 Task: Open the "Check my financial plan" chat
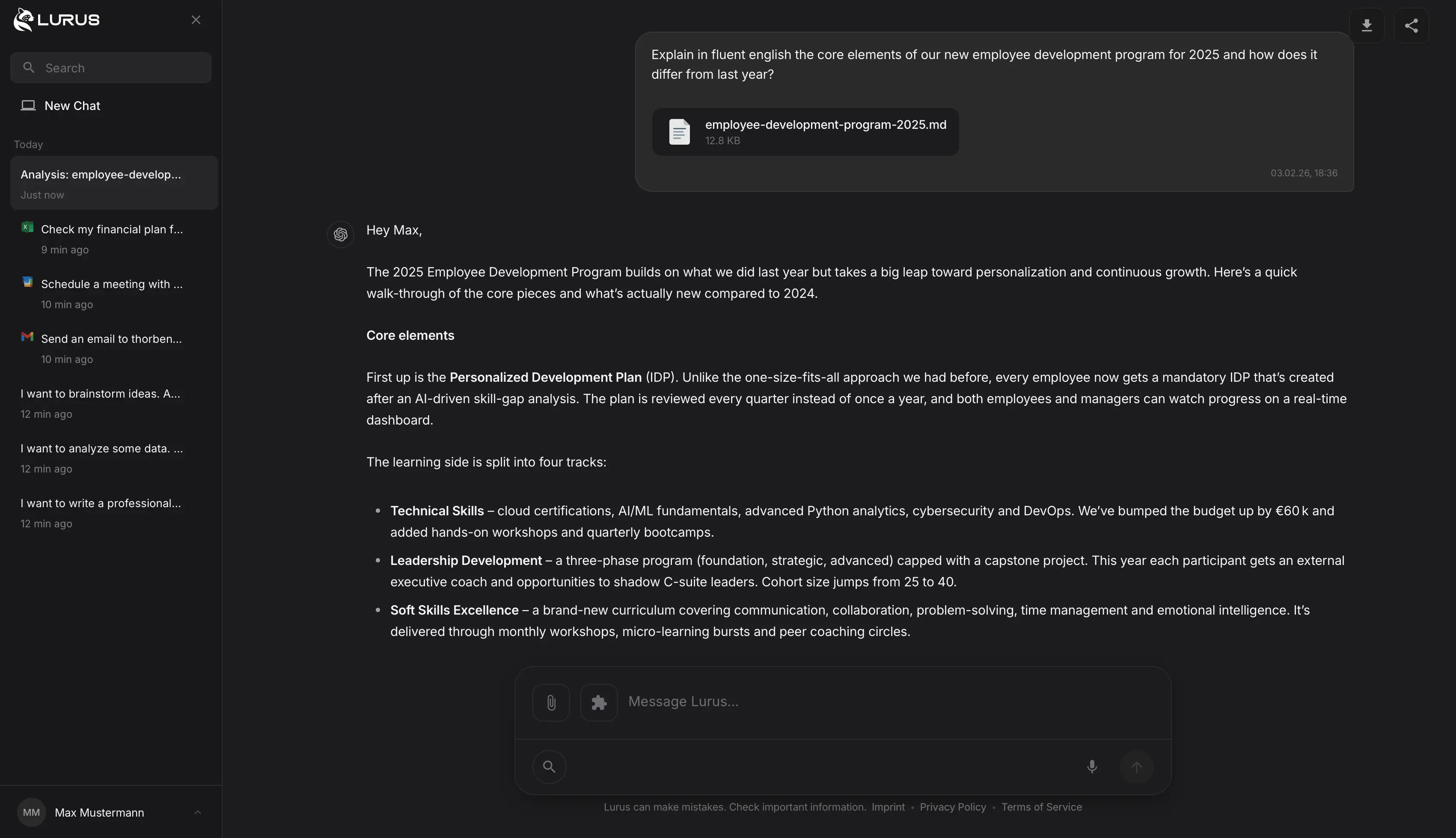[112, 230]
